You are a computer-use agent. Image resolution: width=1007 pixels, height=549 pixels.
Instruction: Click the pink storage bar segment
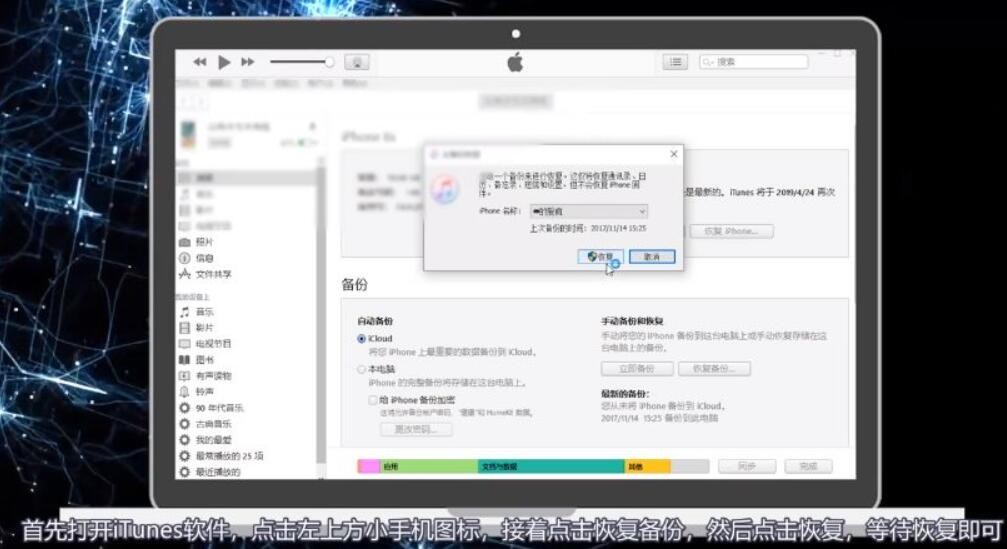coord(369,467)
